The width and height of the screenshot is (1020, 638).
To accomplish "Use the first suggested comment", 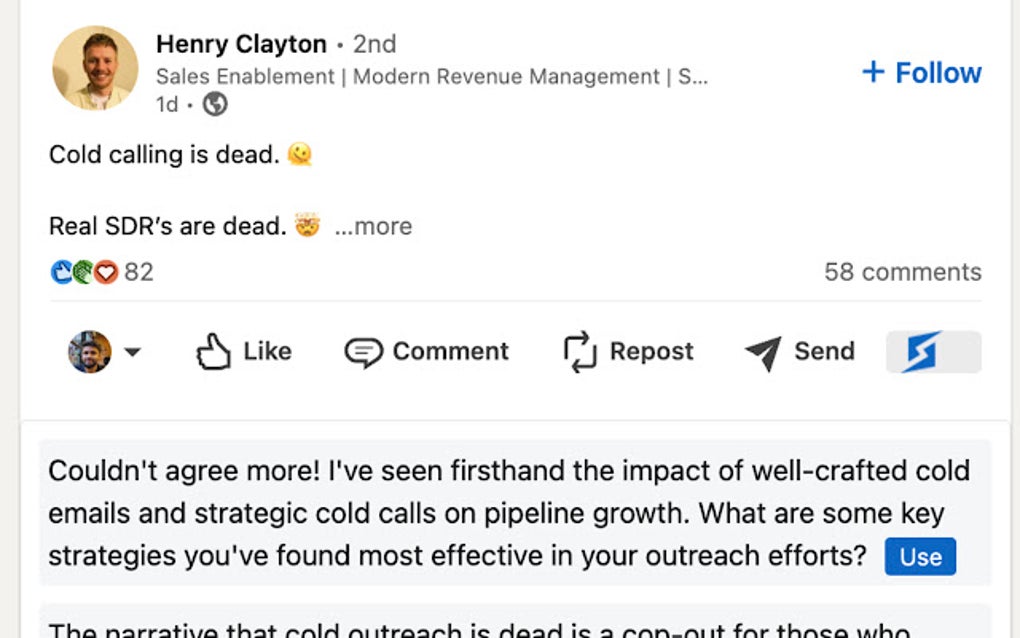I will (919, 557).
